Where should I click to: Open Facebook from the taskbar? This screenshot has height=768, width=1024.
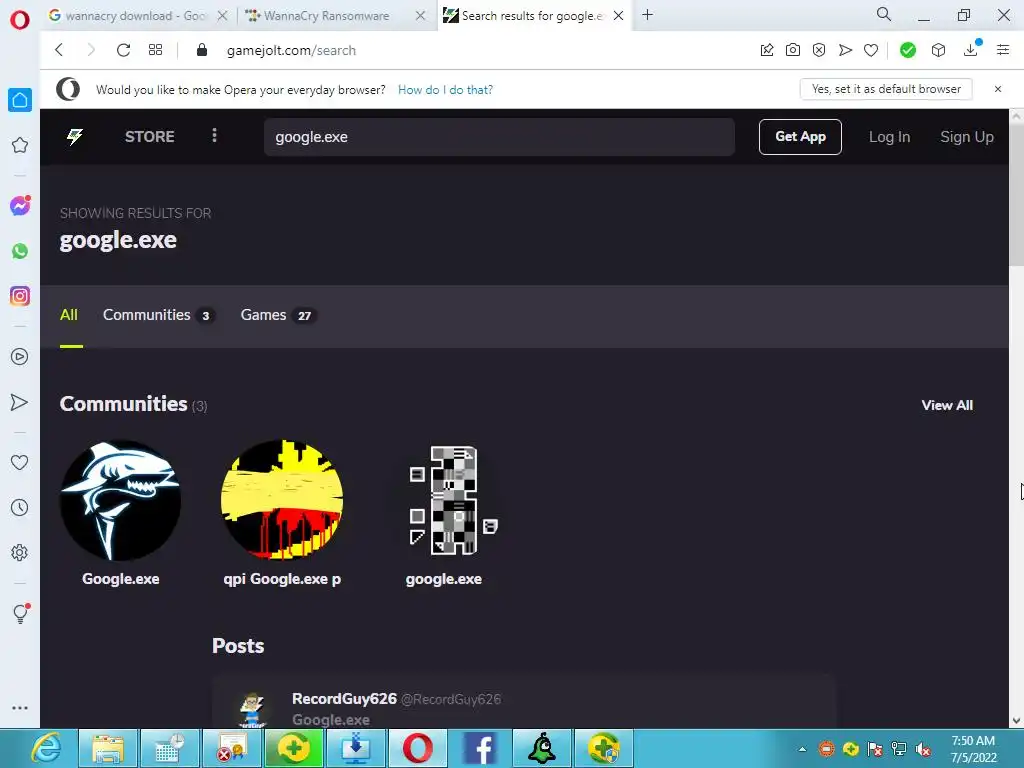coord(480,748)
